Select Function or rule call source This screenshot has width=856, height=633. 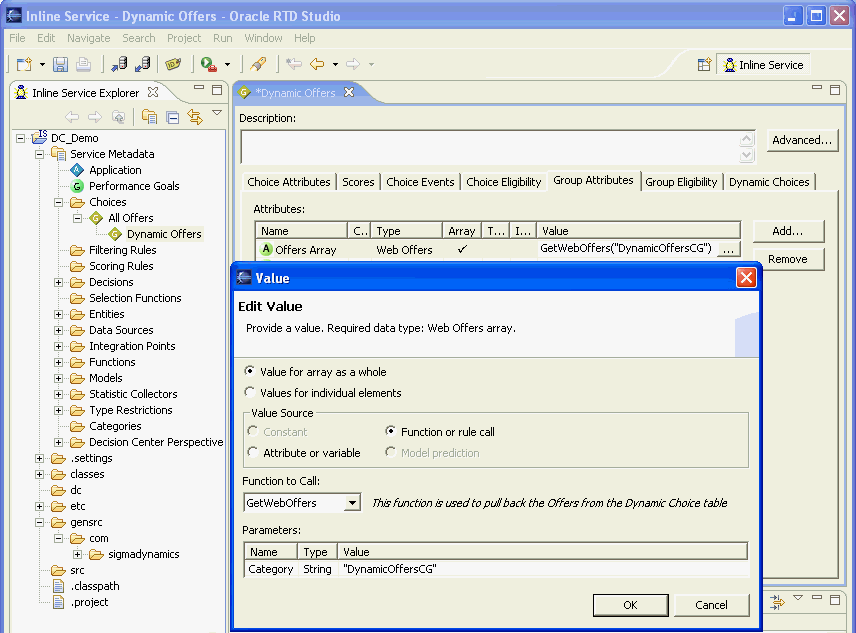tap(390, 431)
